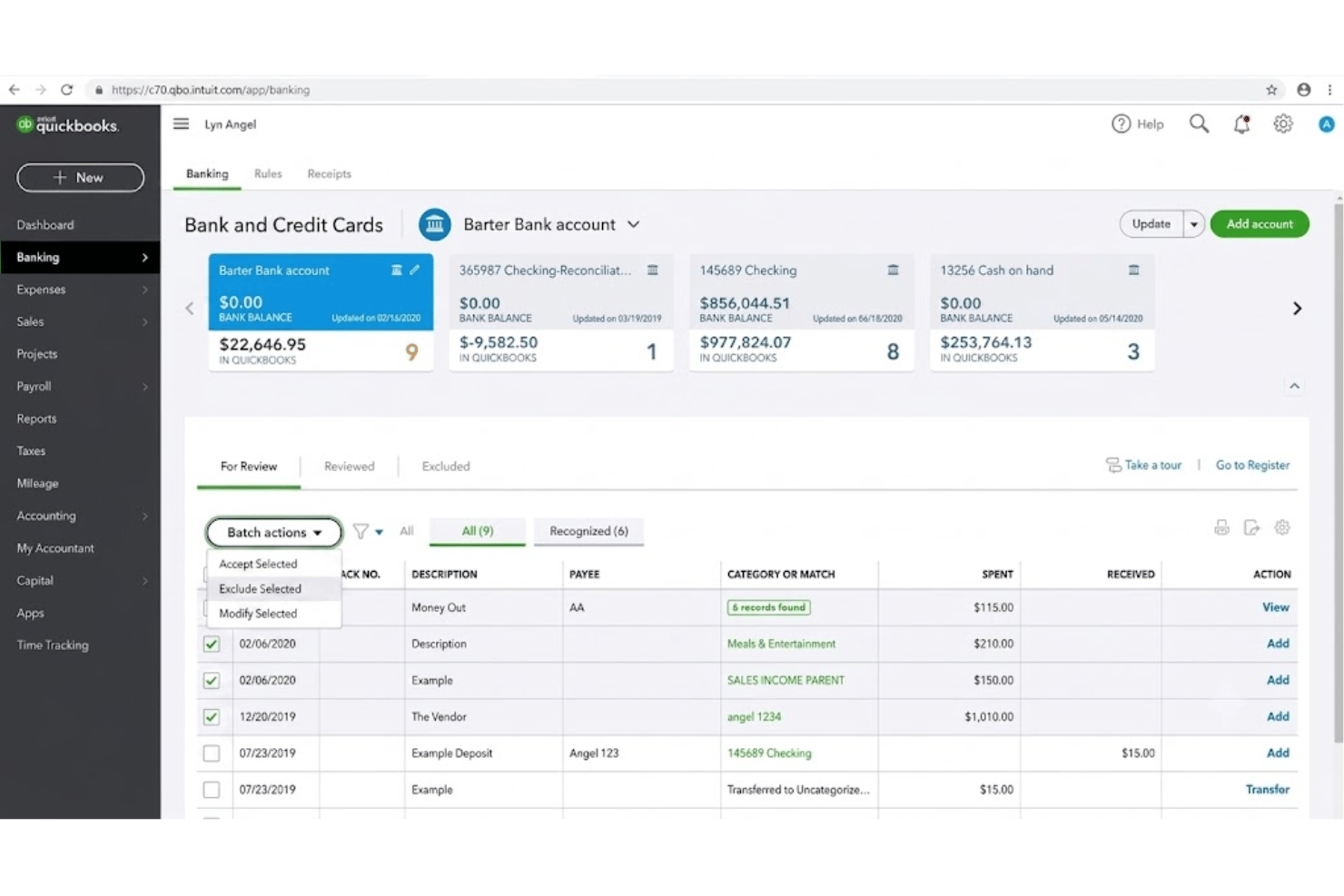Uncheck the 12/20/2019 The Vendor checkbox
Image resolution: width=1344 pixels, height=896 pixels.
pyautogui.click(x=212, y=716)
